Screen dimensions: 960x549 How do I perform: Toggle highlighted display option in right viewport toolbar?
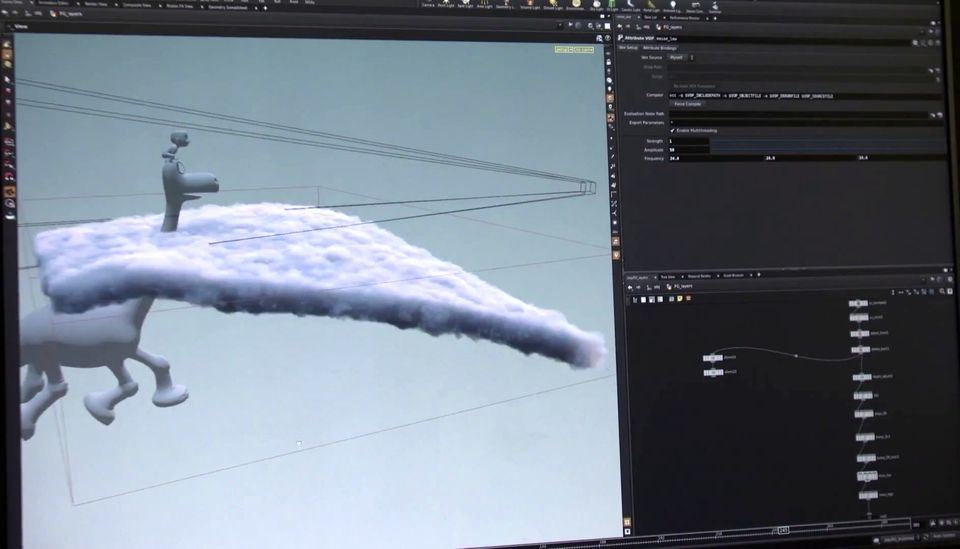coord(610,97)
